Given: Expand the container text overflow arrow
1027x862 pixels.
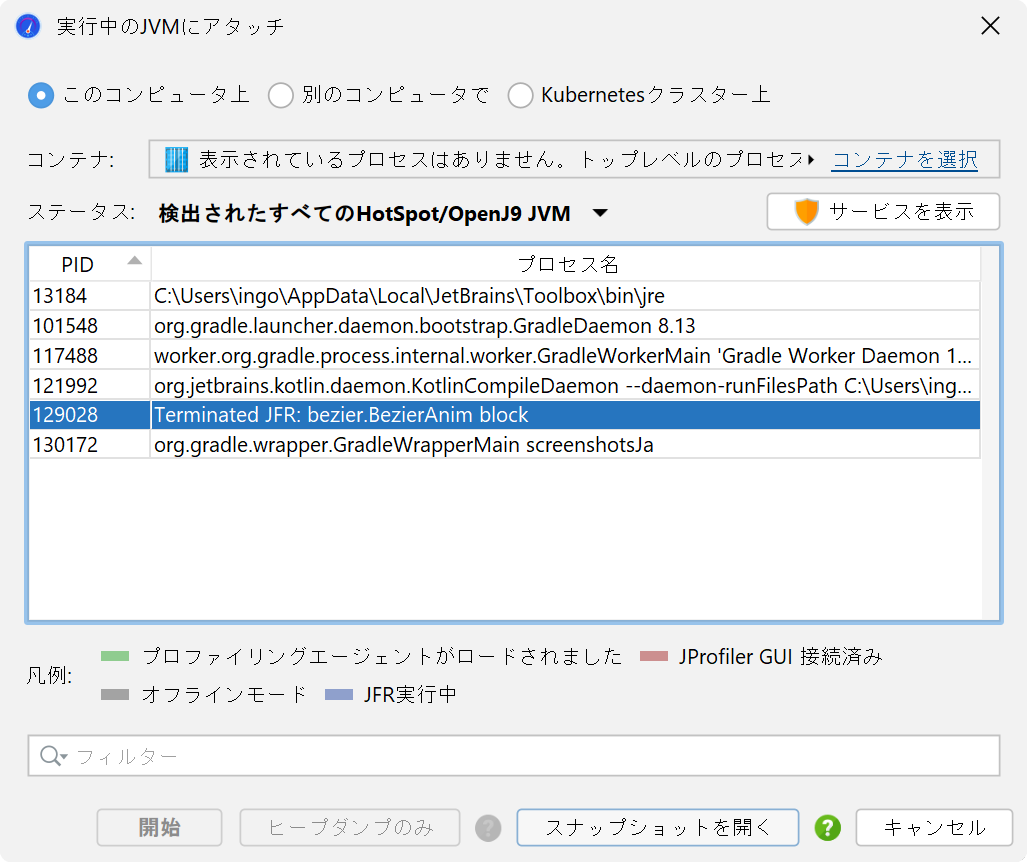Looking at the screenshot, I should 811,159.
